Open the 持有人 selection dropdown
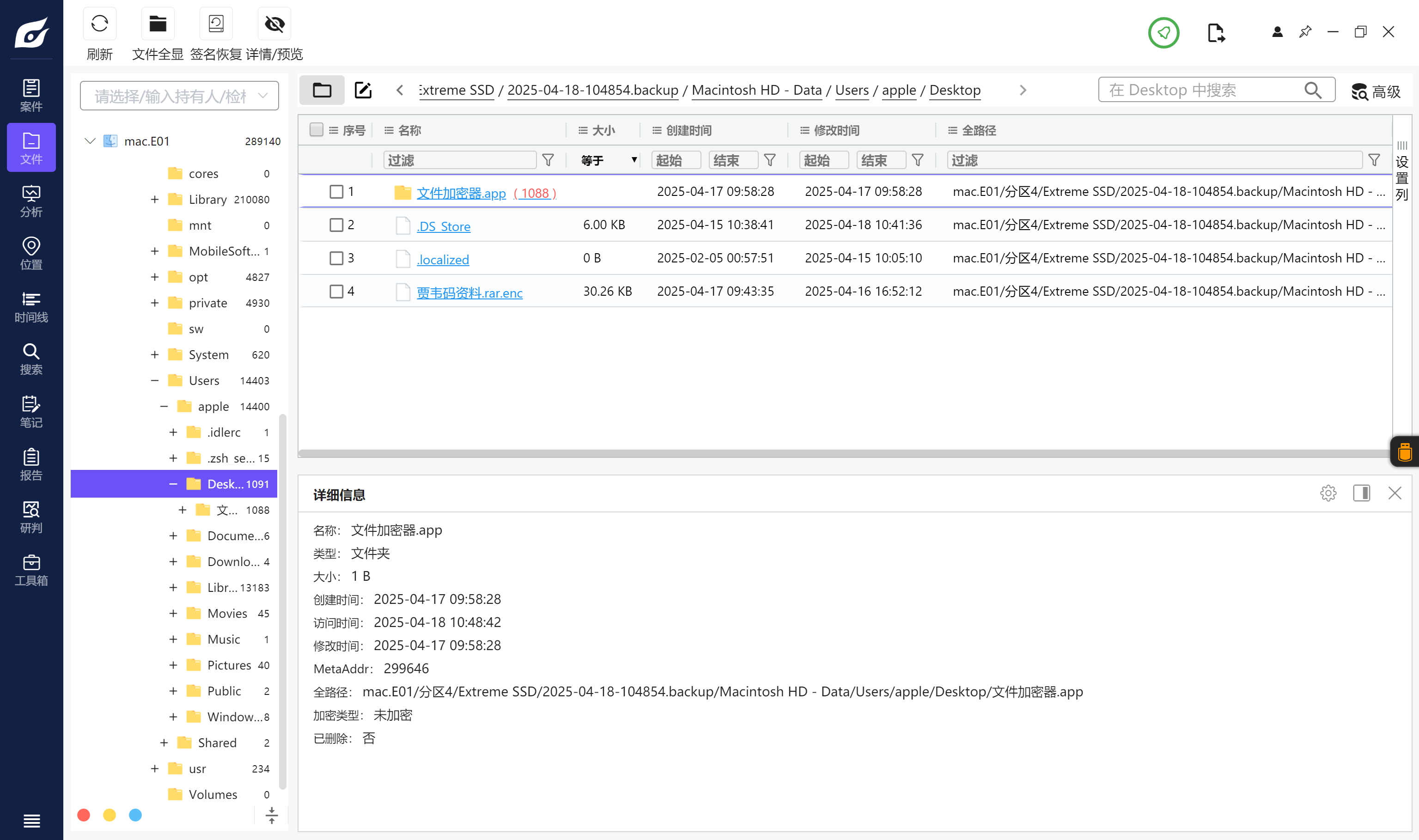 [179, 96]
